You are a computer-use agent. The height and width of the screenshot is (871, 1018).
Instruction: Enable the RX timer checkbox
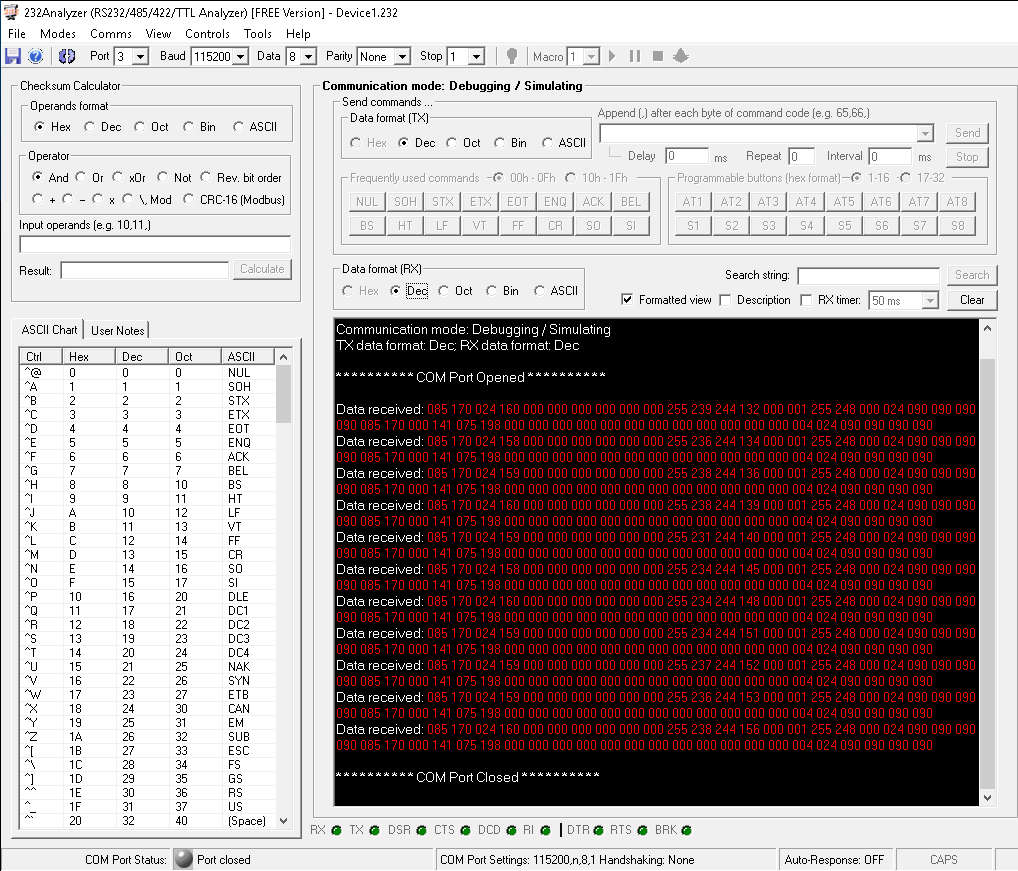(x=806, y=299)
